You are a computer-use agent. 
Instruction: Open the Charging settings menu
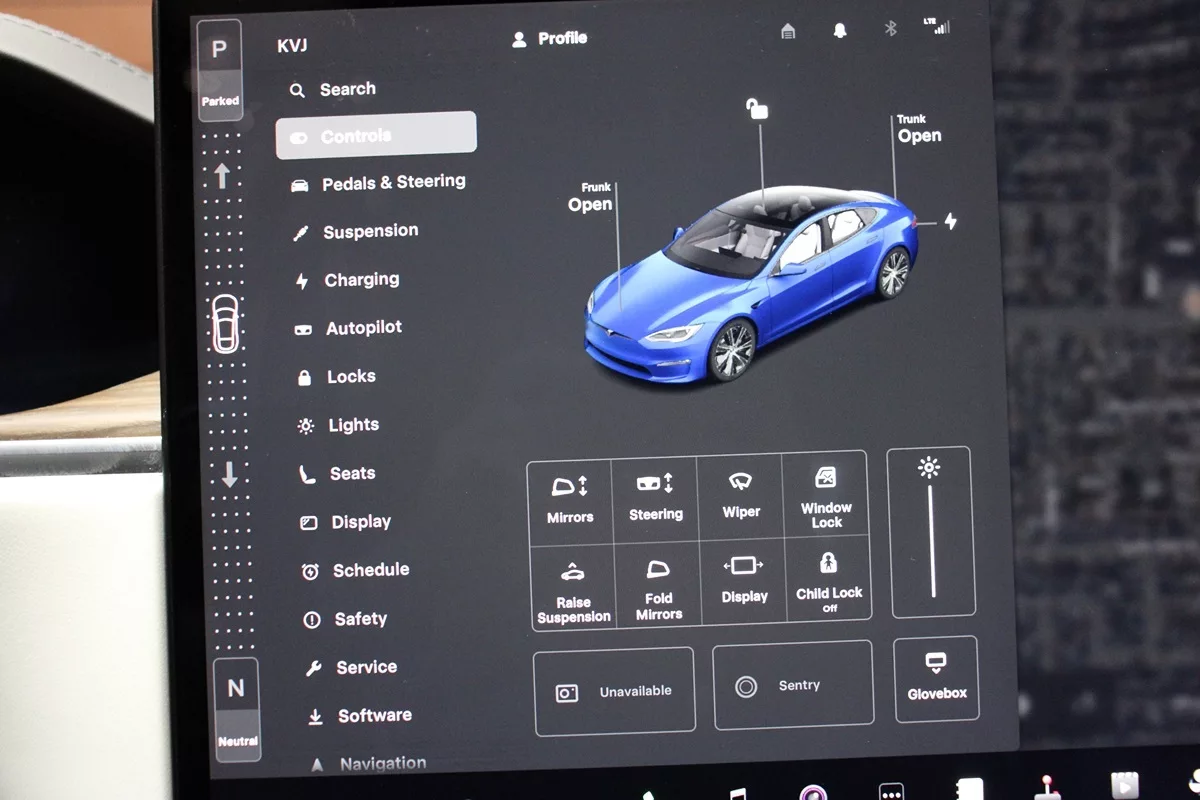click(360, 280)
